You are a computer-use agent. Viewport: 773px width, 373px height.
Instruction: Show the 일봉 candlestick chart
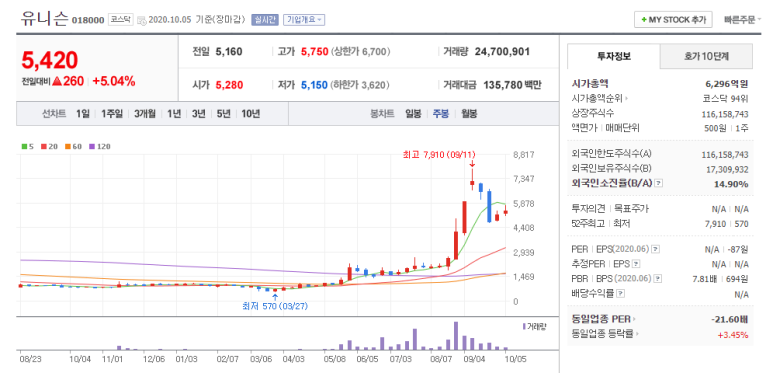coord(413,114)
